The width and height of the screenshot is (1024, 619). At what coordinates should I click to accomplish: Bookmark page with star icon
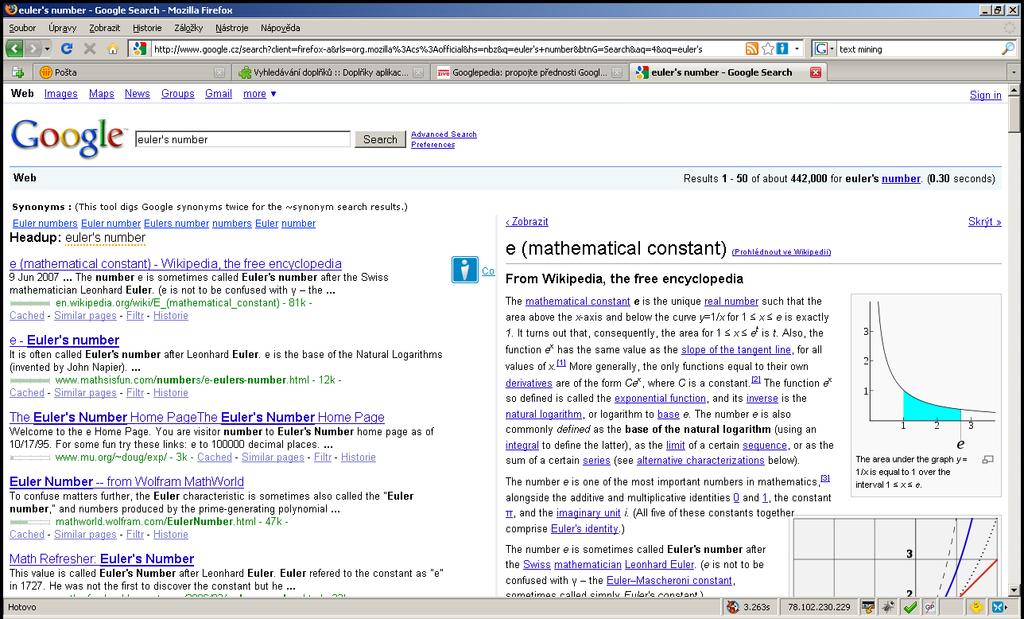(767, 49)
